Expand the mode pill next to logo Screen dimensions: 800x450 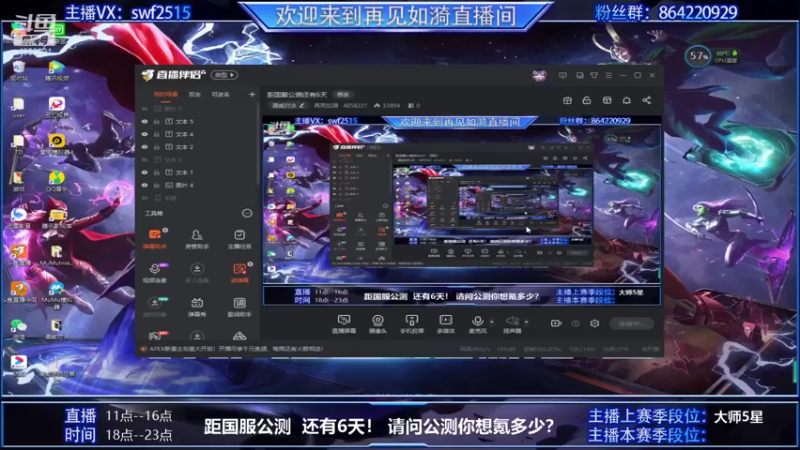tap(224, 75)
